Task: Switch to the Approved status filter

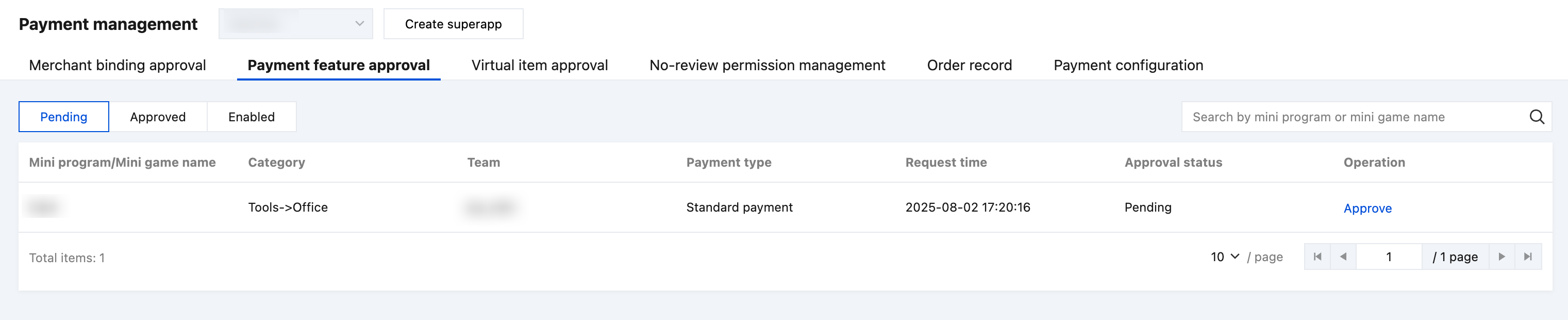Action: pos(158,117)
